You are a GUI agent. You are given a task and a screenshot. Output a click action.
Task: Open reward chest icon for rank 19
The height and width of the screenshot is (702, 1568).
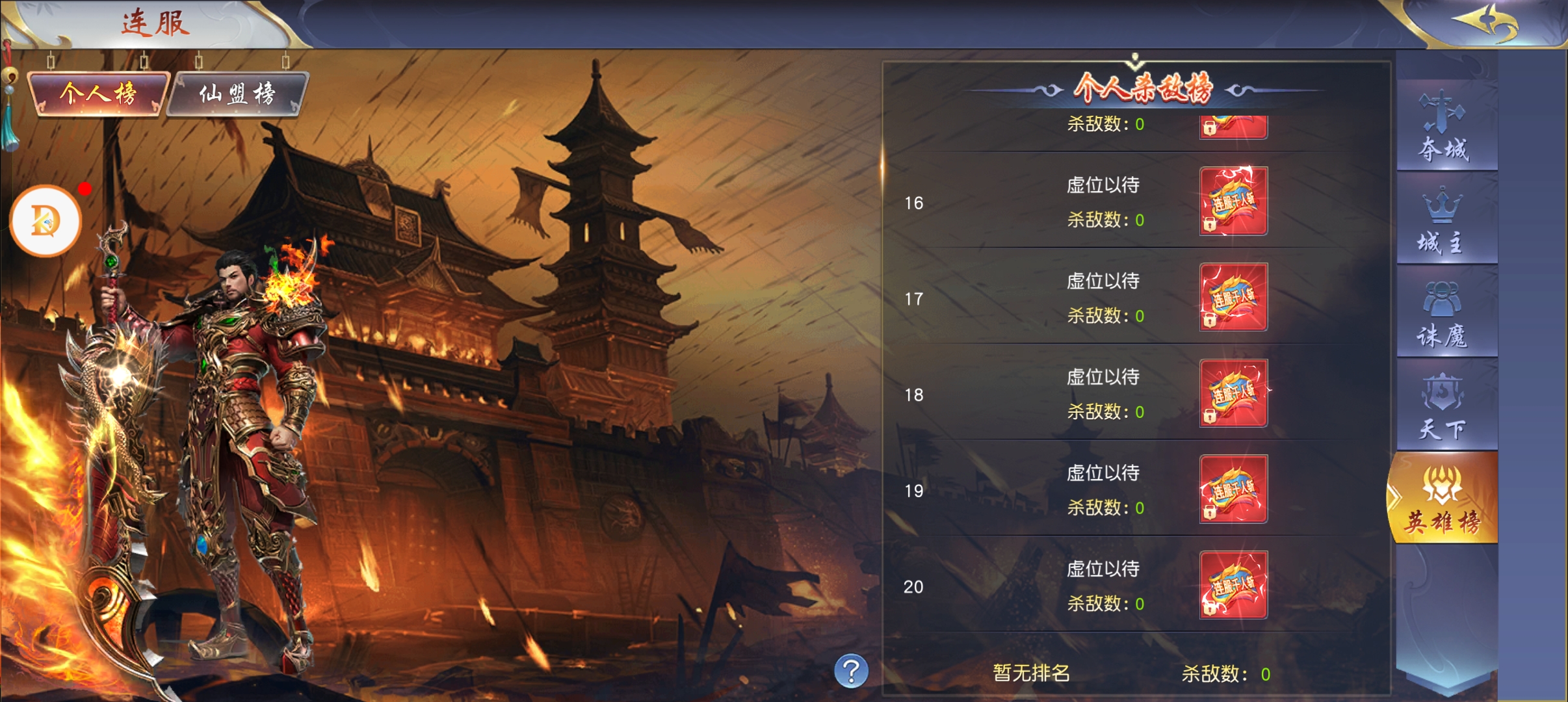pos(1233,489)
